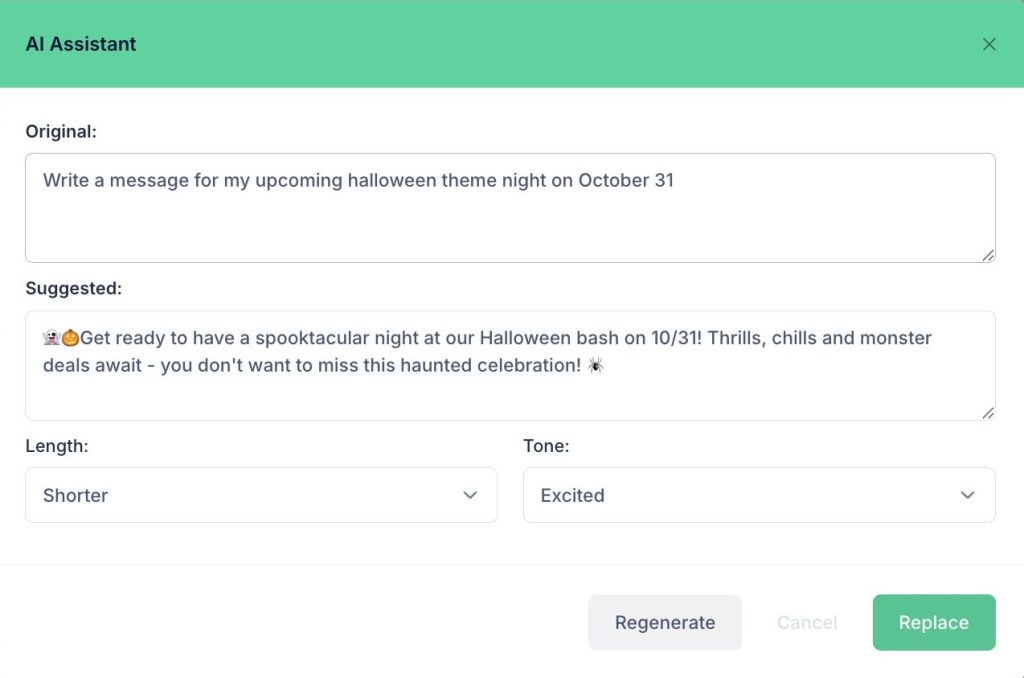The image size is (1024, 678).
Task: Expand Tone options via its chevron arrow
Action: click(x=967, y=495)
